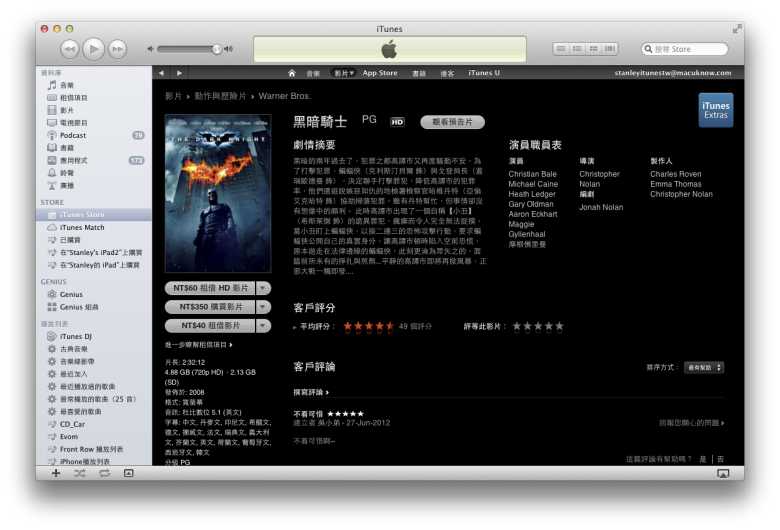The height and width of the screenshot is (530, 780).
Task: Select iTunes Store in the sidebar
Action: coord(94,214)
